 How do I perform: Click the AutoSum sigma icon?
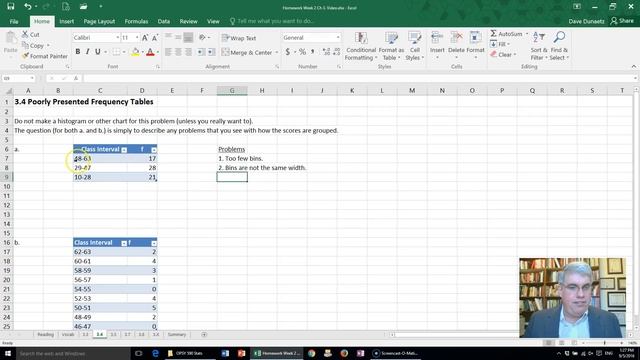(x=493, y=33)
